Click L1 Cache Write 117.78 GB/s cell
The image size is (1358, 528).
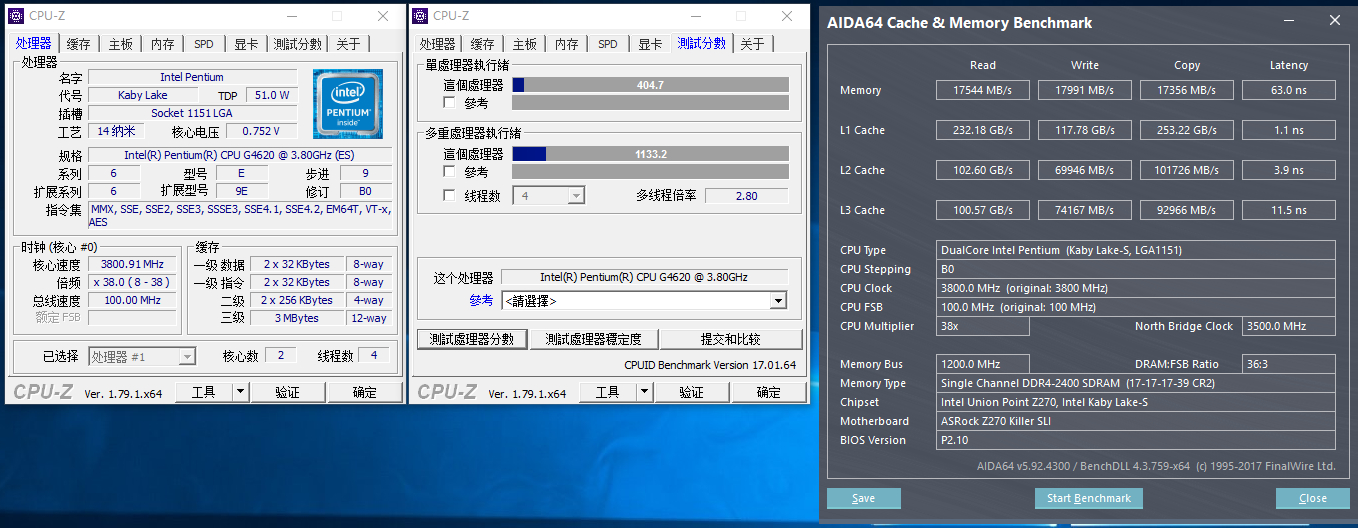coord(1085,130)
